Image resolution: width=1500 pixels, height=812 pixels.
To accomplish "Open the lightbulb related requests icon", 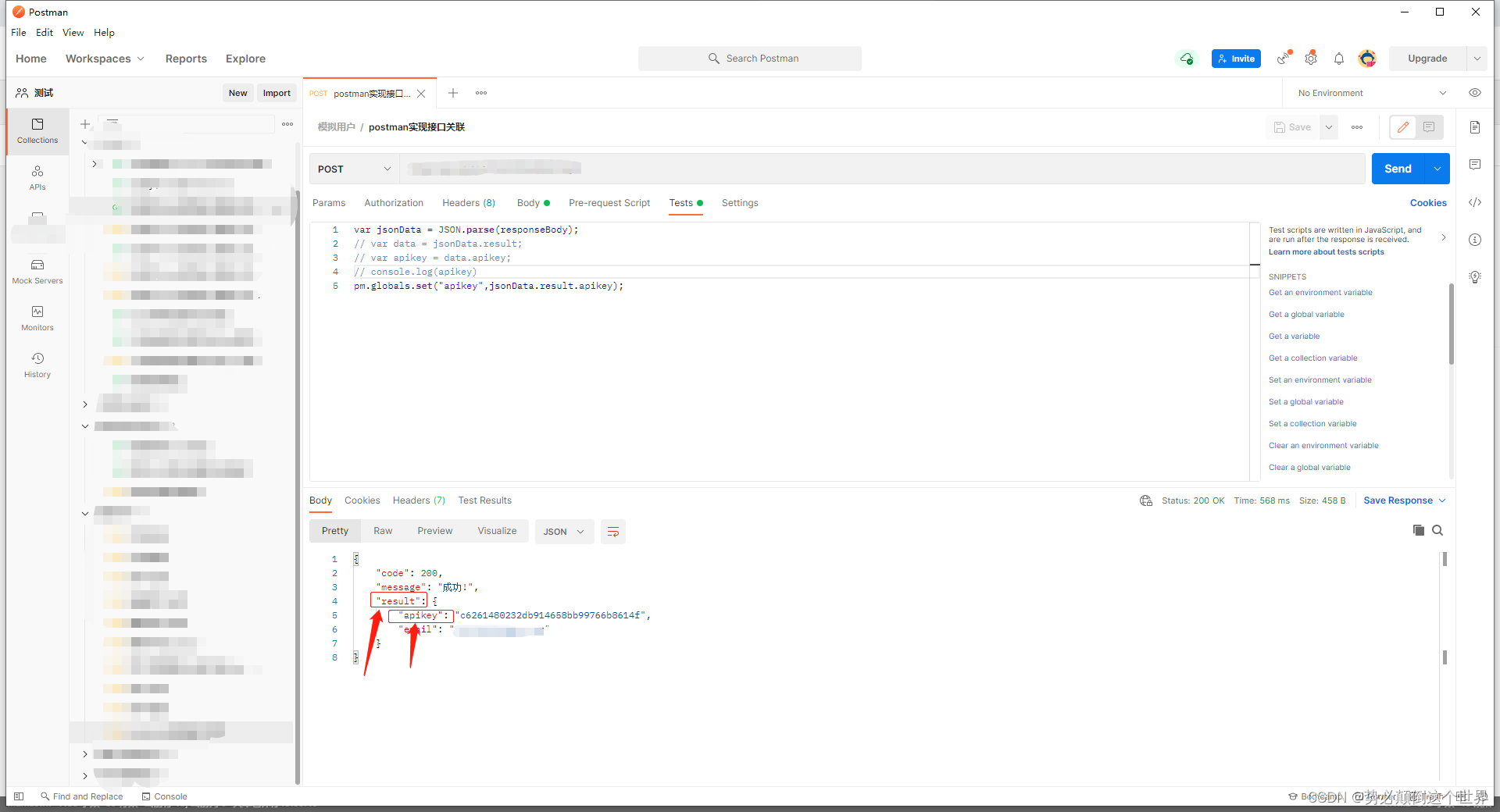I will click(x=1475, y=277).
